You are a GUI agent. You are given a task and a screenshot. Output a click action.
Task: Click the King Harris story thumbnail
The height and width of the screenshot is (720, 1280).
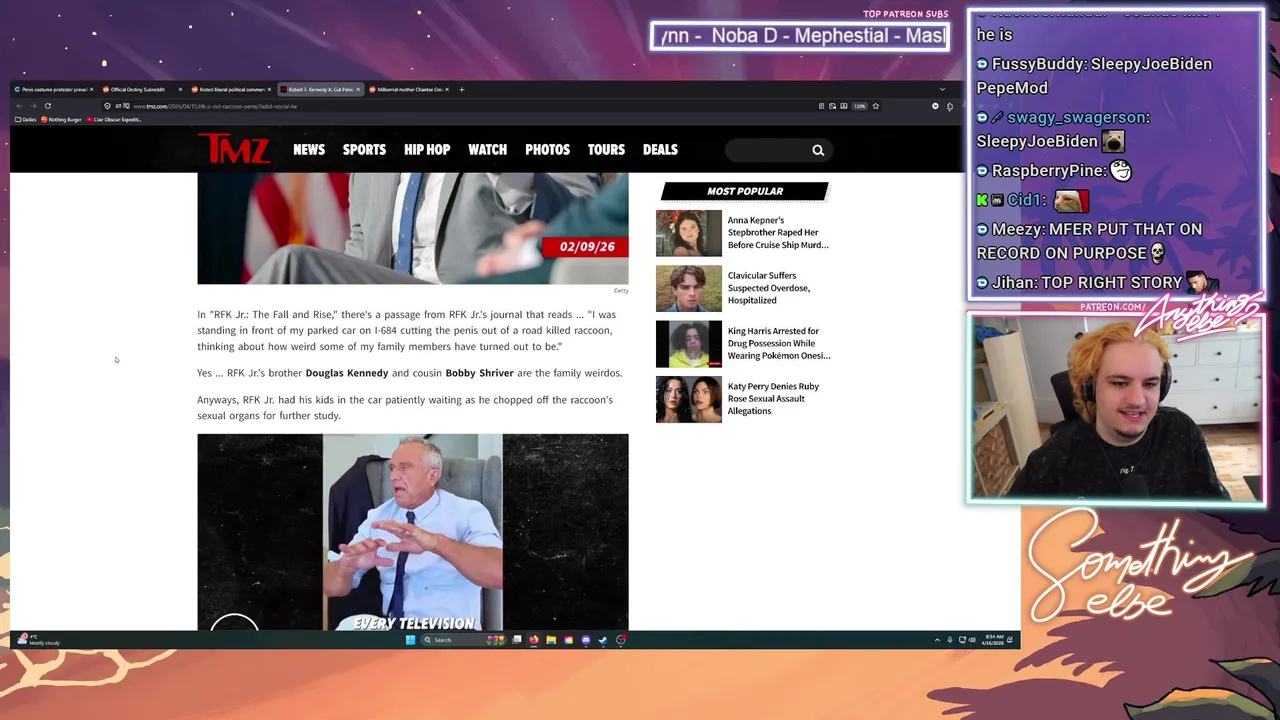pyautogui.click(x=688, y=344)
